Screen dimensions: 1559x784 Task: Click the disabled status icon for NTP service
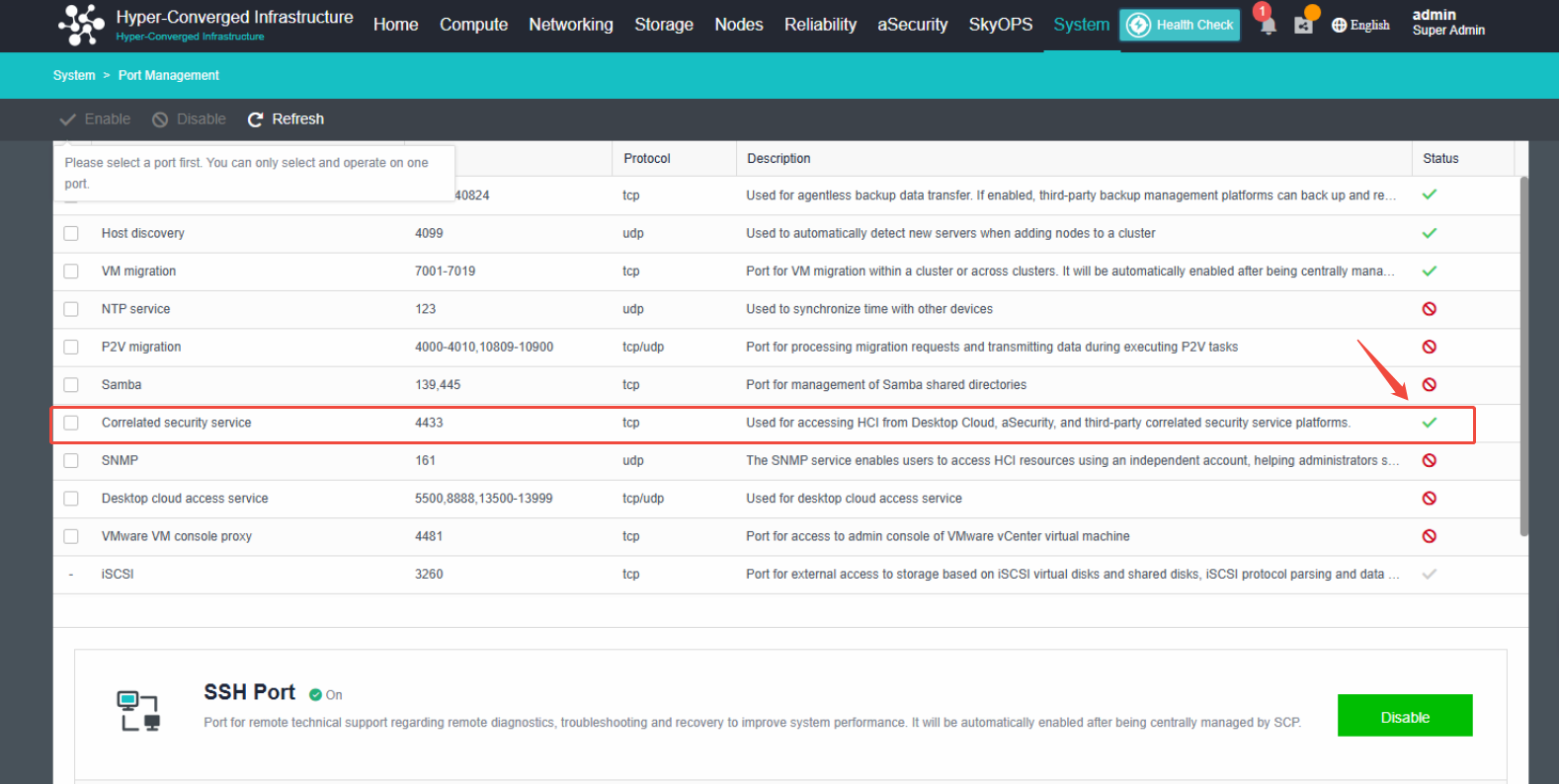point(1429,309)
